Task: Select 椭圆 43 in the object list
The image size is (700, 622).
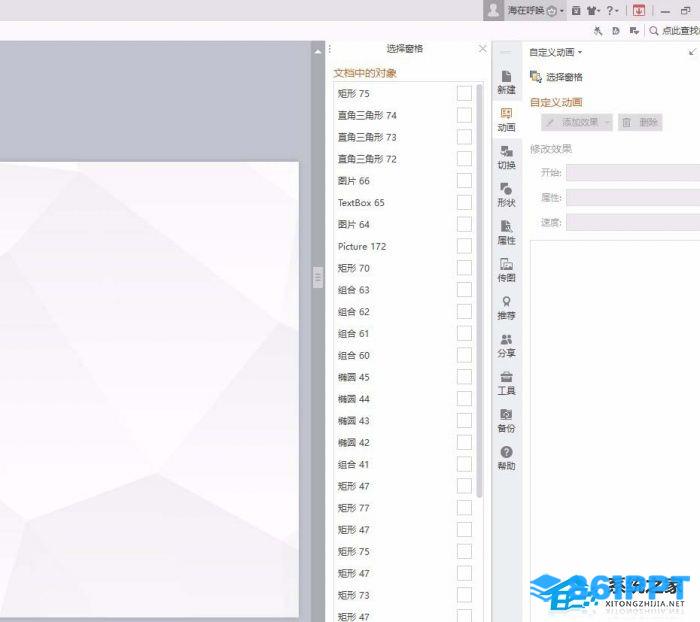Action: (354, 421)
